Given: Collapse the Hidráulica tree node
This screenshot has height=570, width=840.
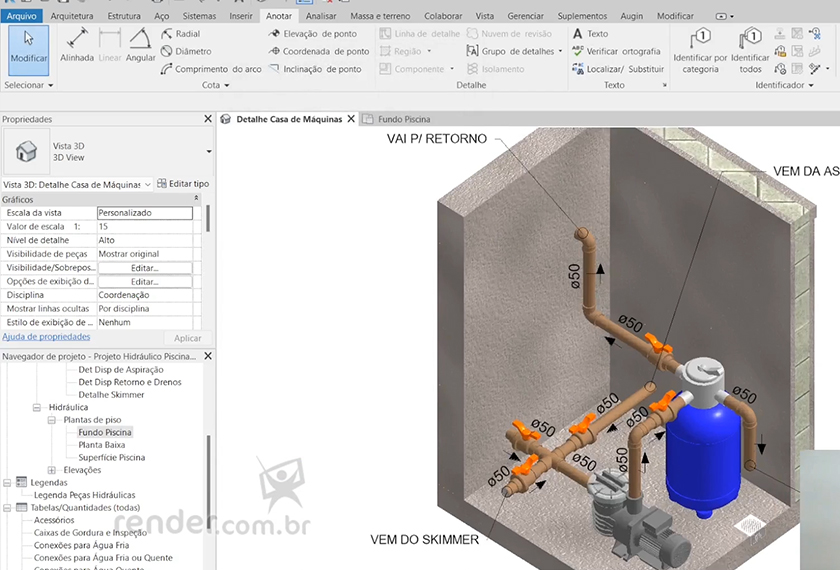Looking at the screenshot, I should click(37, 408).
